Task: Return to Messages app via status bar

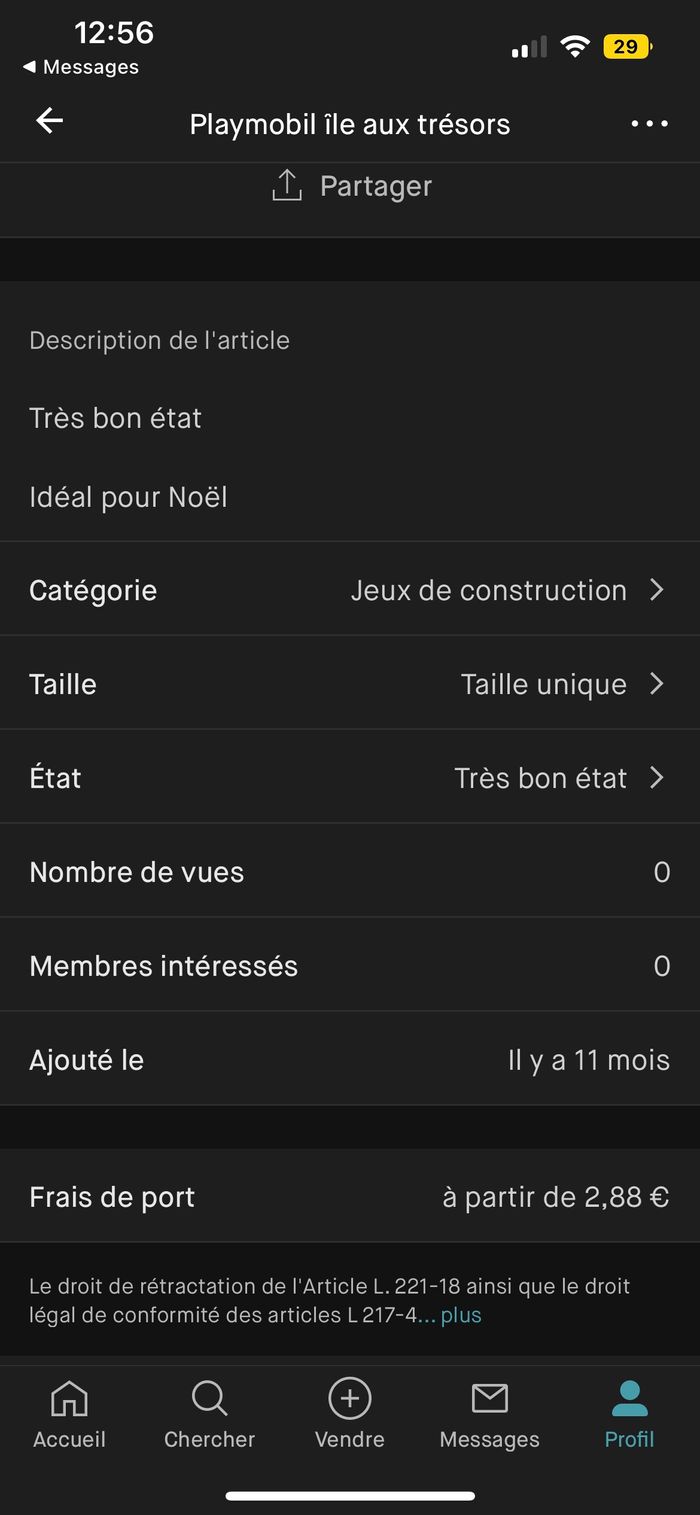Action: [81, 67]
